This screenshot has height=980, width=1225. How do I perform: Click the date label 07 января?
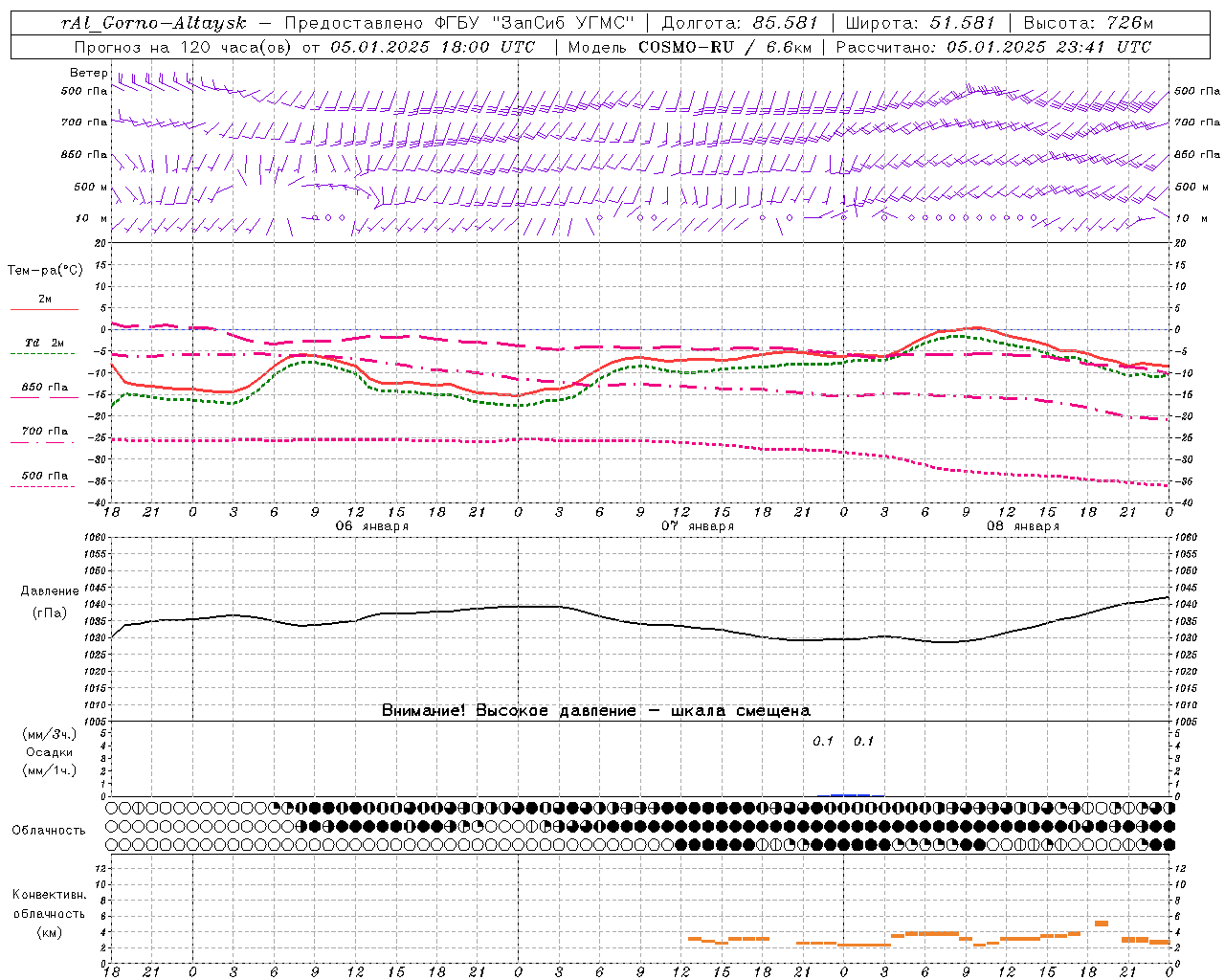click(x=697, y=526)
